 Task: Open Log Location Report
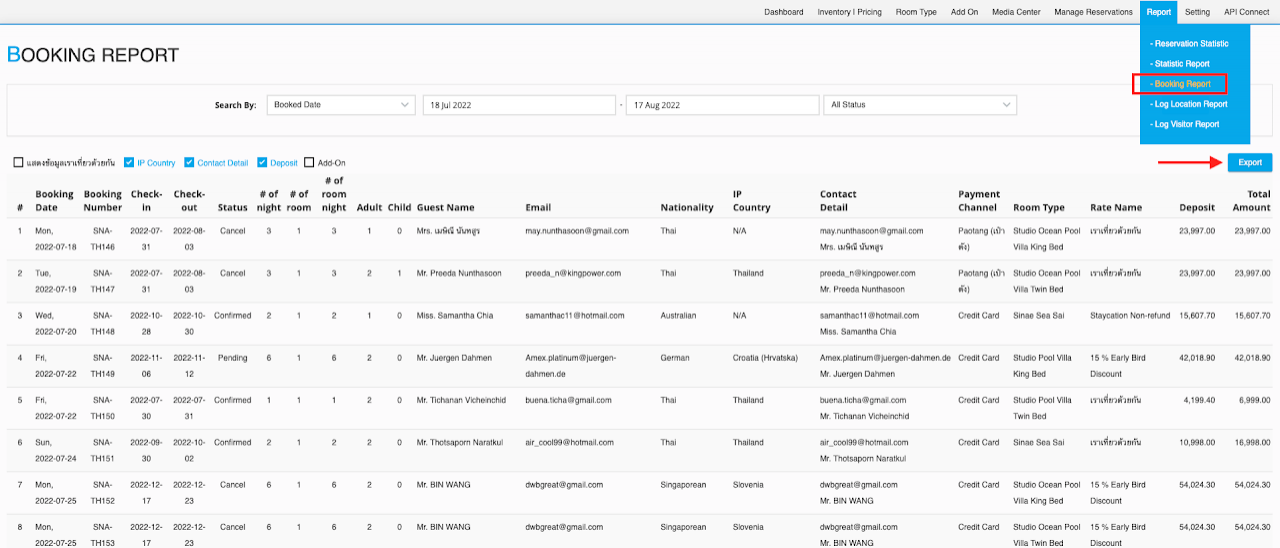pos(1189,104)
